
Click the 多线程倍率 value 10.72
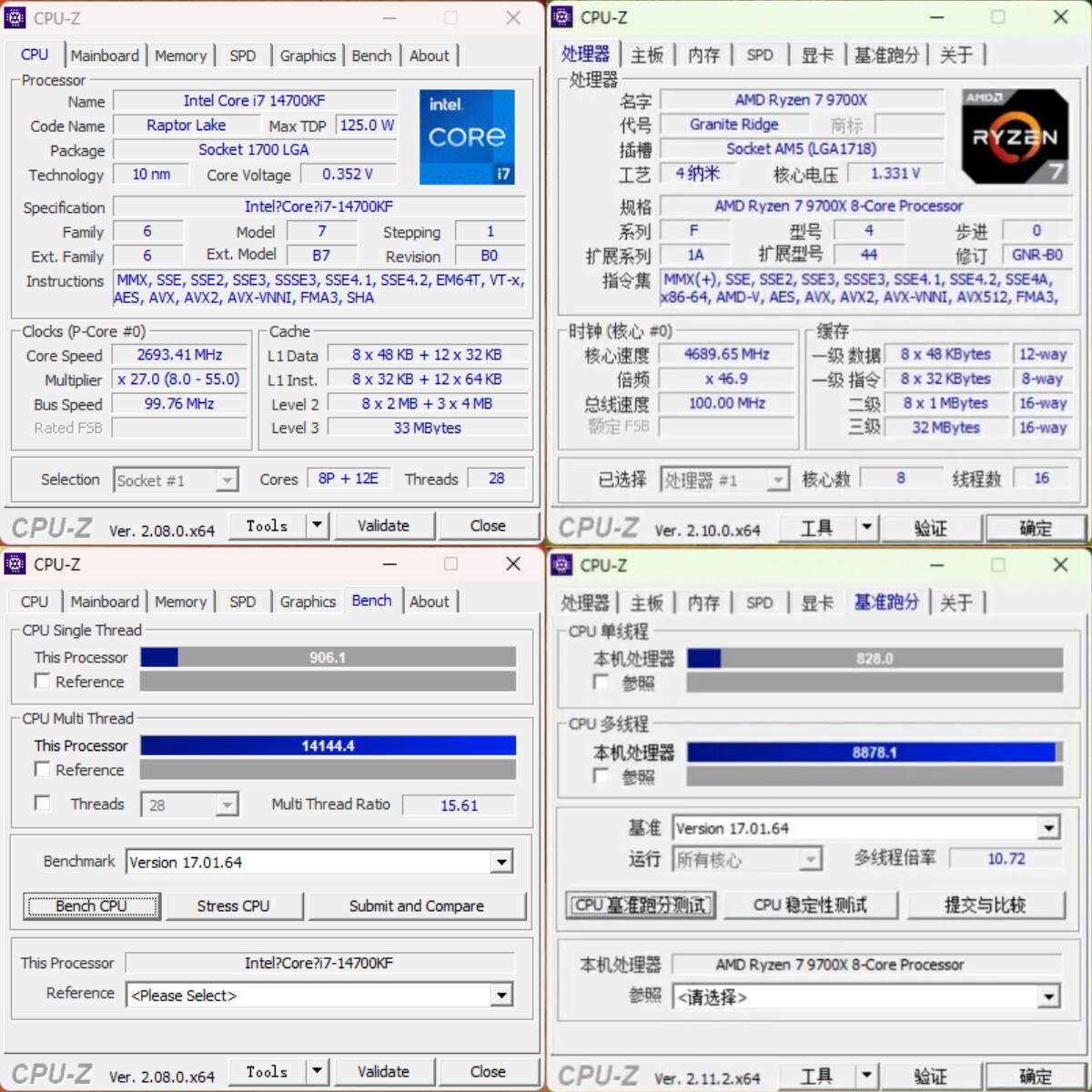point(1006,858)
